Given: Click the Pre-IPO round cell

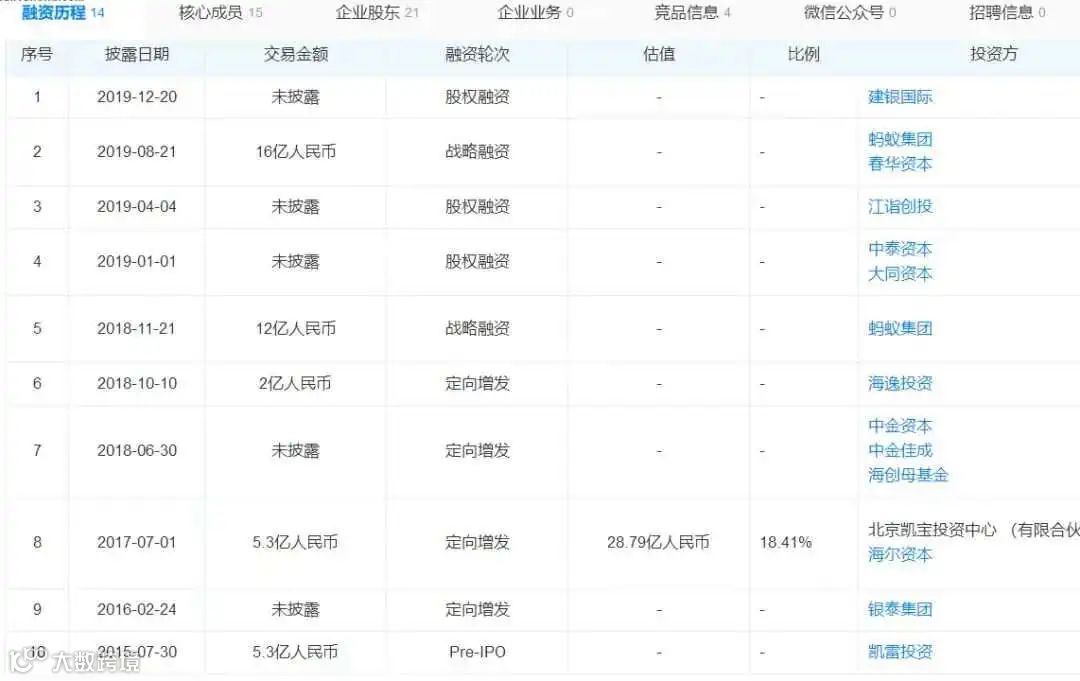Looking at the screenshot, I should pos(477,651).
